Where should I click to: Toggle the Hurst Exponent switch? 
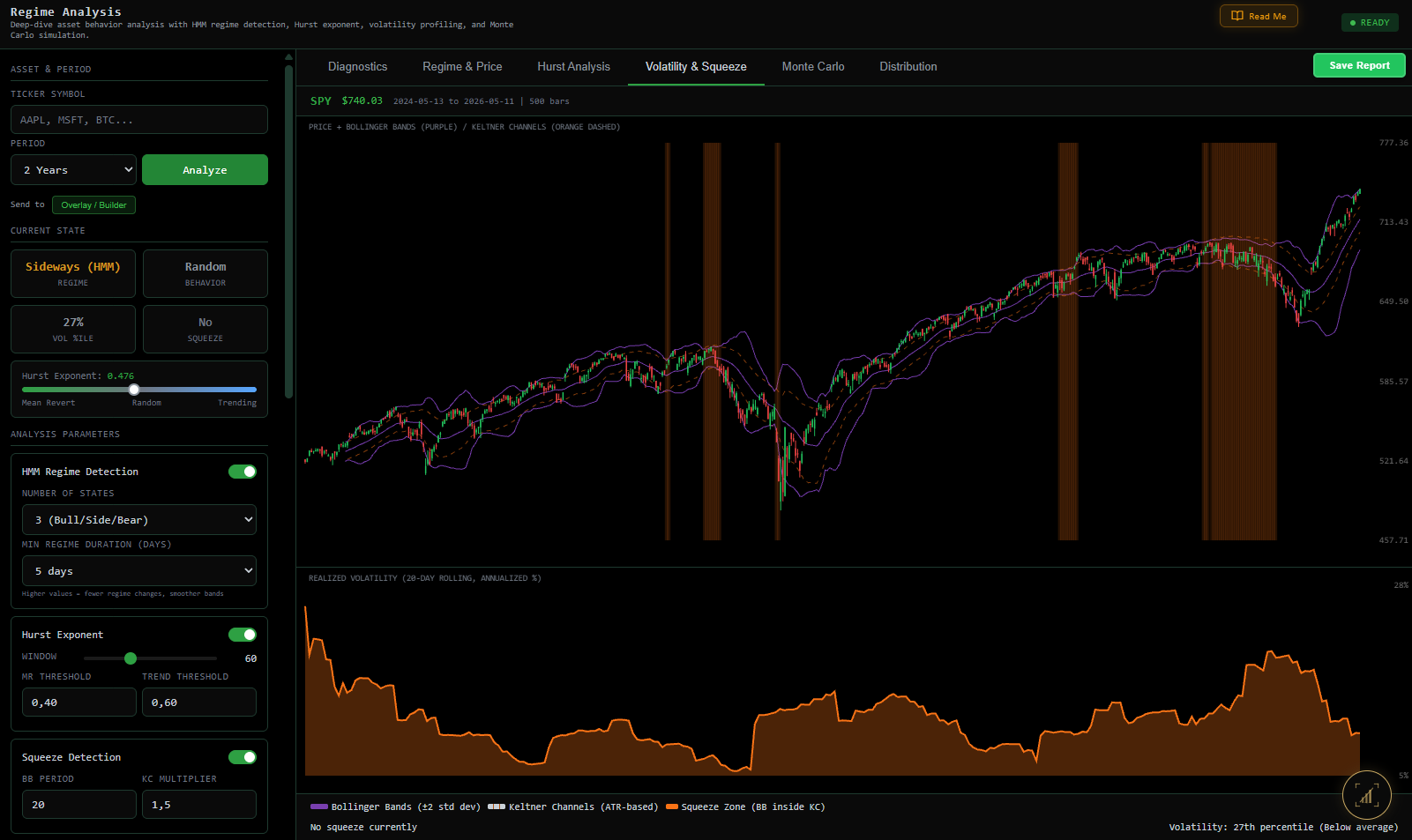(x=243, y=635)
